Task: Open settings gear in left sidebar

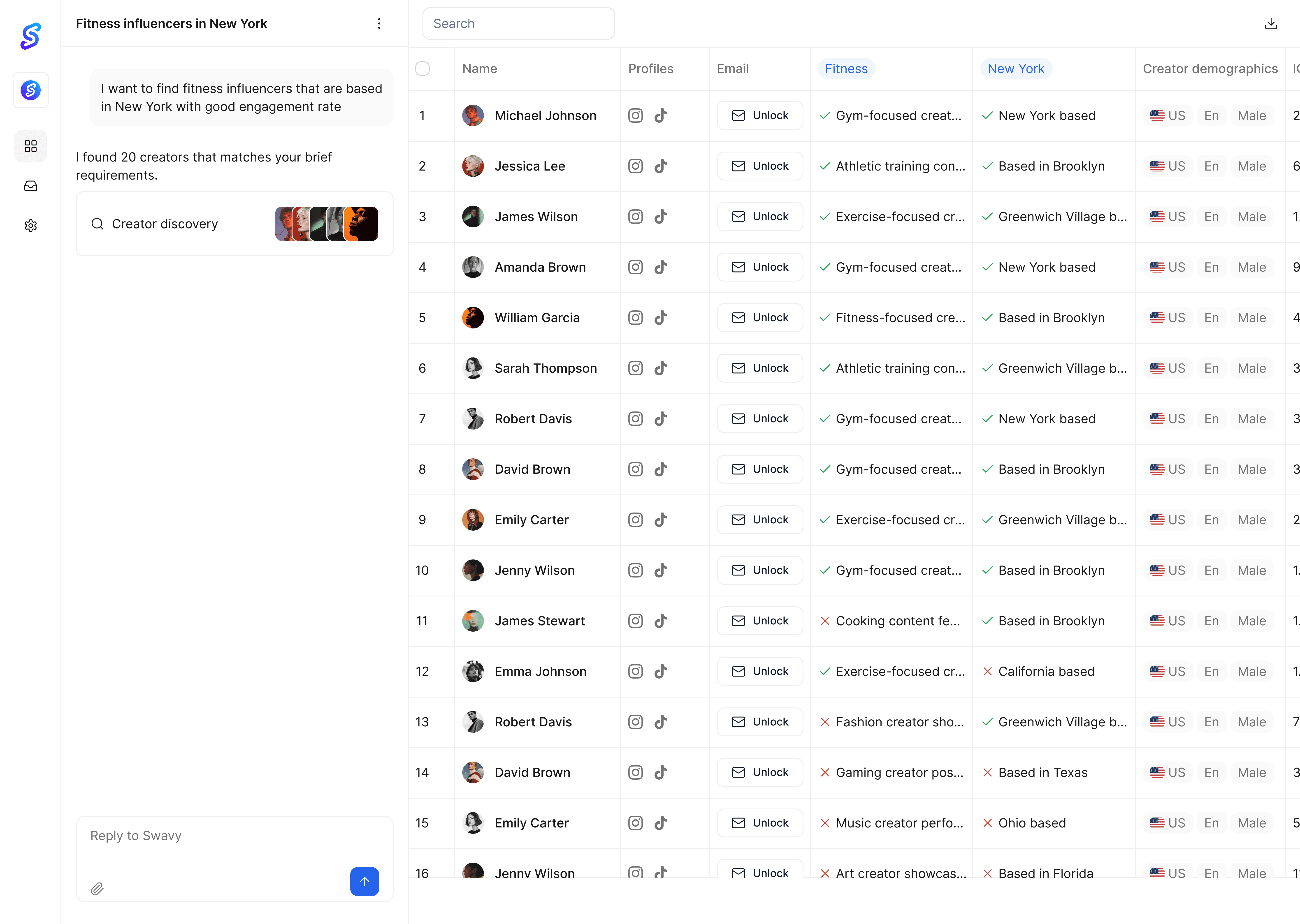Action: [x=31, y=225]
